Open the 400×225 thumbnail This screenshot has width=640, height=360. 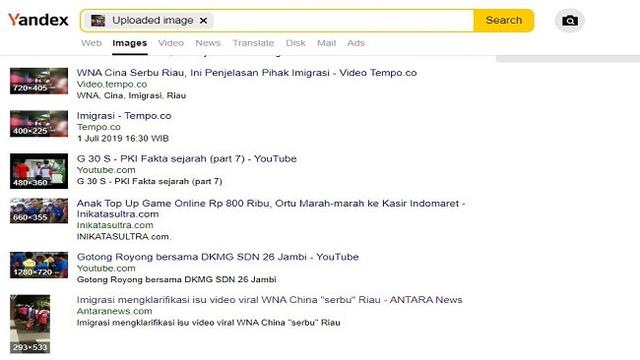pyautogui.click(x=39, y=124)
